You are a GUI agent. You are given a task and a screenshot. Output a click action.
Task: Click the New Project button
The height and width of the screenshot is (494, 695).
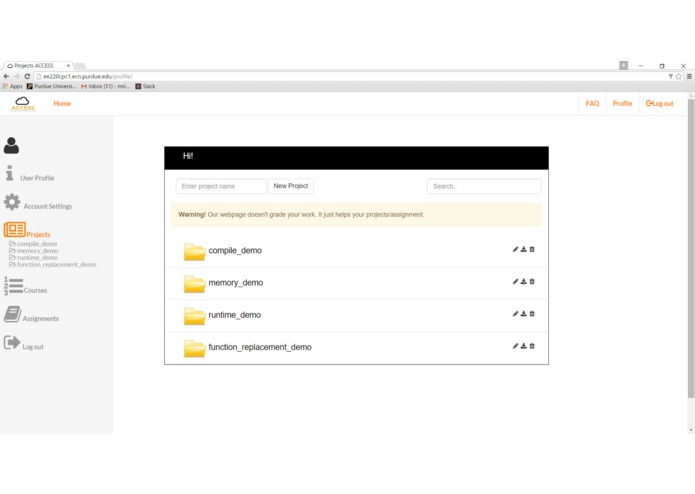point(291,186)
